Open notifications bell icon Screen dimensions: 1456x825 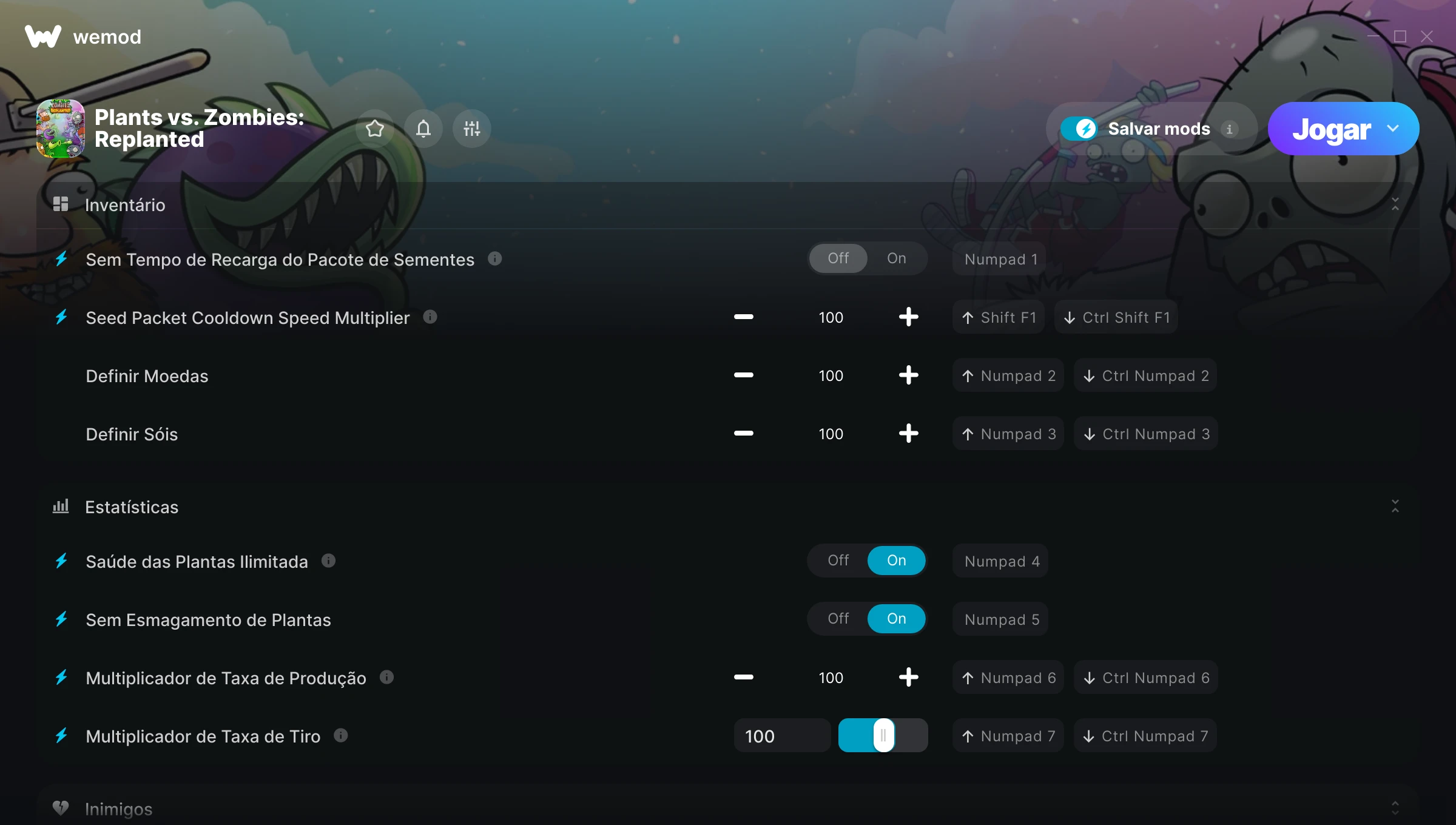[x=423, y=129]
